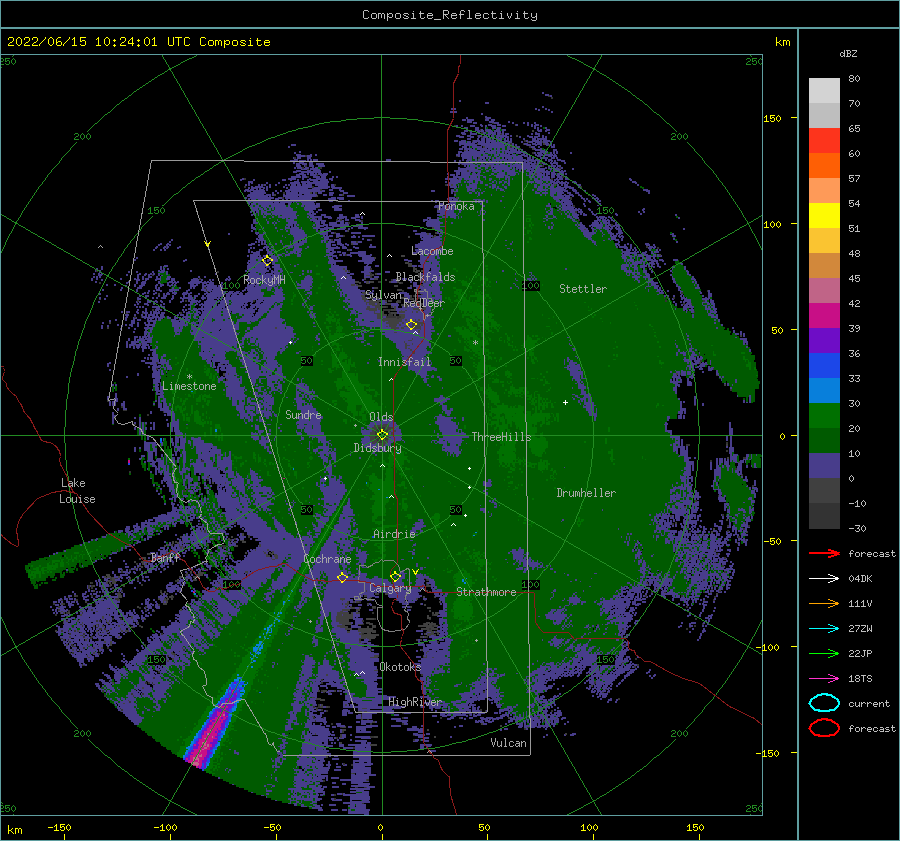
Task: Click the HighRiver city label
Action: click(x=415, y=702)
